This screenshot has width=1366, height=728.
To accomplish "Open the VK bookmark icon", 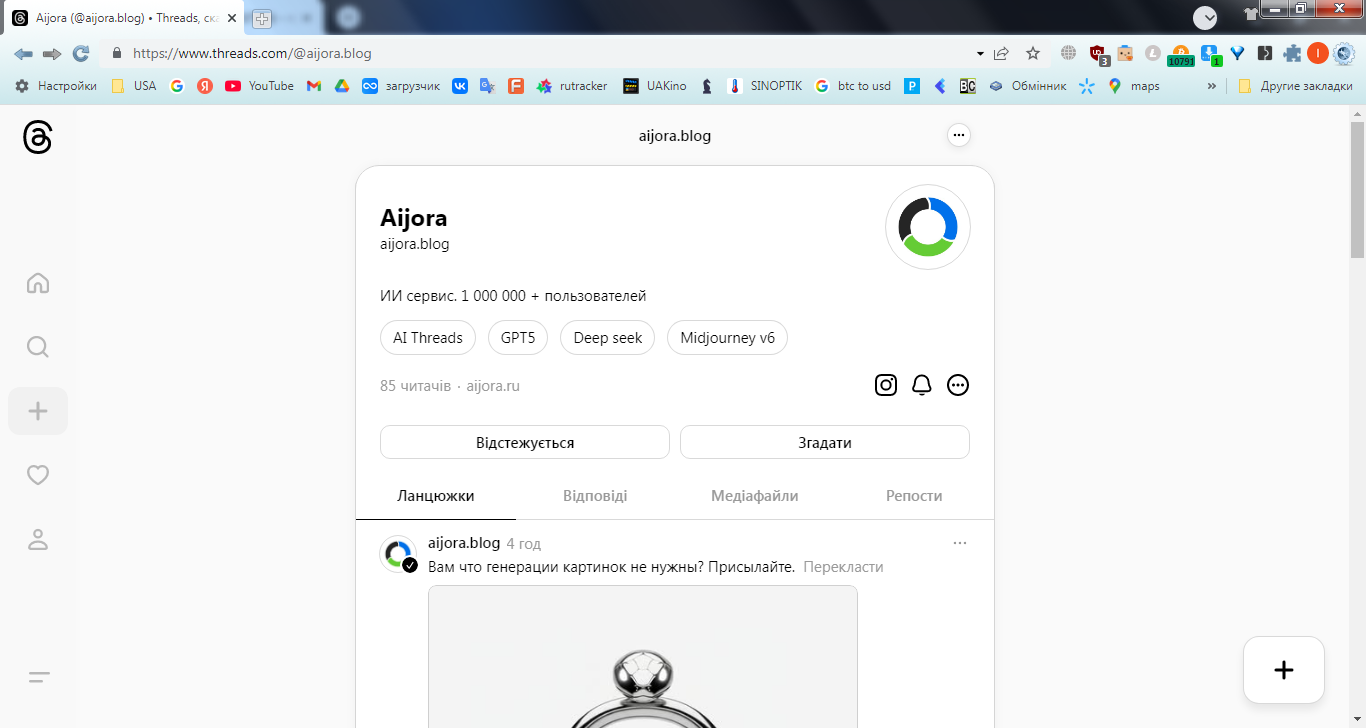I will tap(460, 86).
